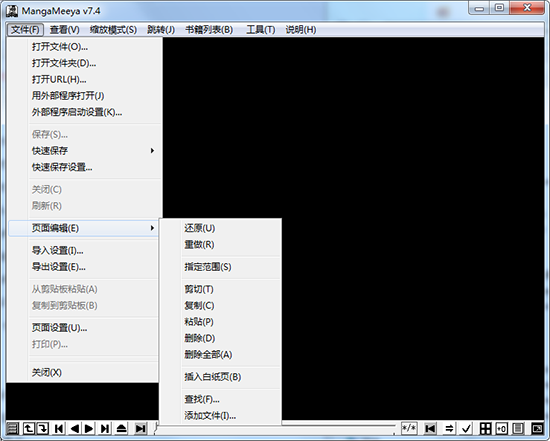The image size is (550, 441).
Task: Jump to first page icon
Action: tap(59, 428)
